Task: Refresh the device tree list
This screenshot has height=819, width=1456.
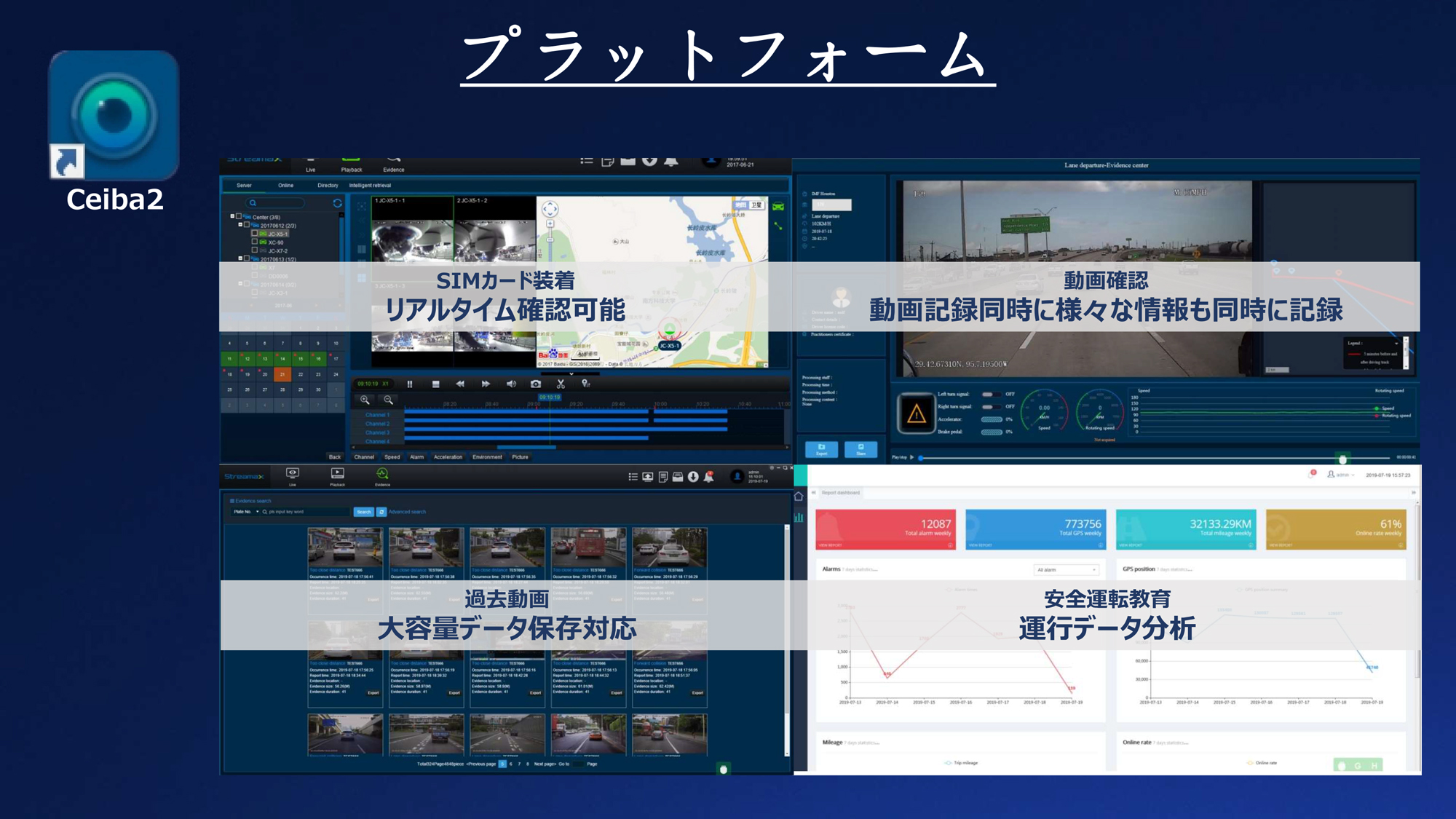Action: coord(337,203)
